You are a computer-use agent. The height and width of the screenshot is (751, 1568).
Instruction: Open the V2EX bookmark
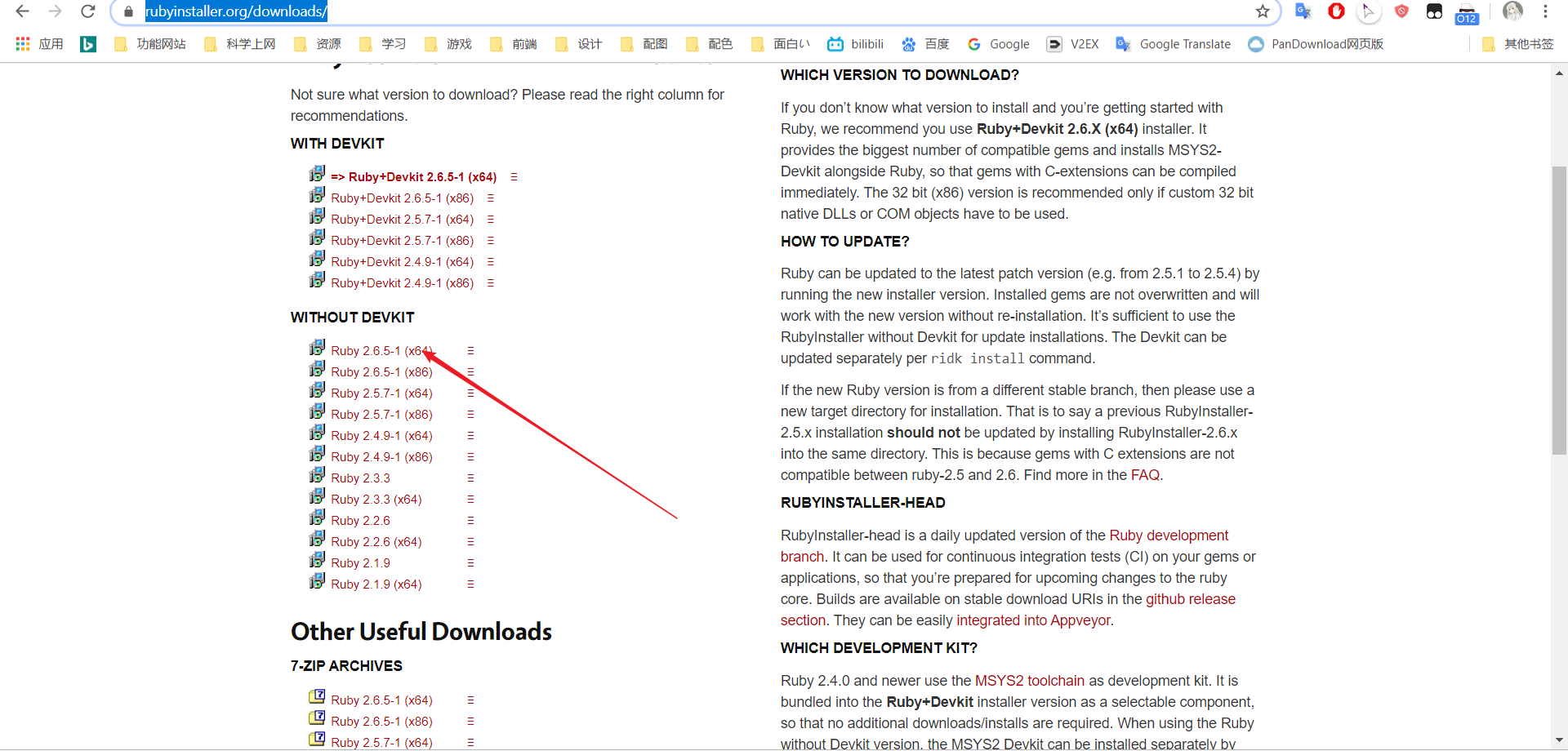tap(1073, 44)
